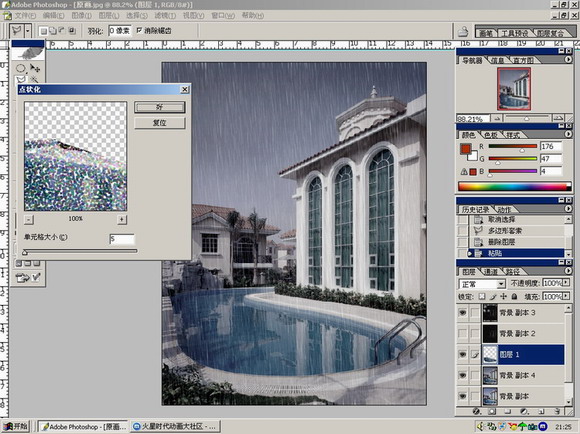
Task: Switch to the 通道 channels tab
Action: pyautogui.click(x=491, y=272)
